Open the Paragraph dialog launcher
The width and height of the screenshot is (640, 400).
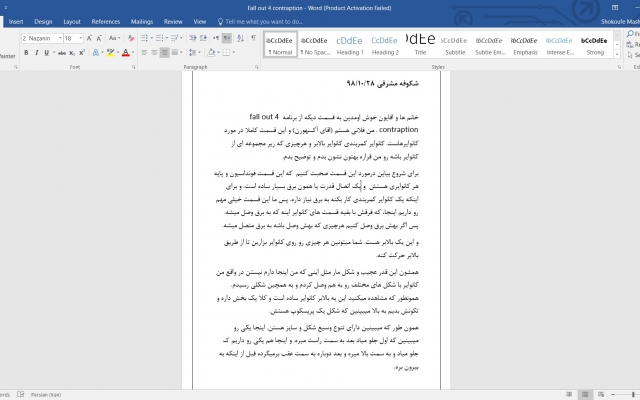257,67
